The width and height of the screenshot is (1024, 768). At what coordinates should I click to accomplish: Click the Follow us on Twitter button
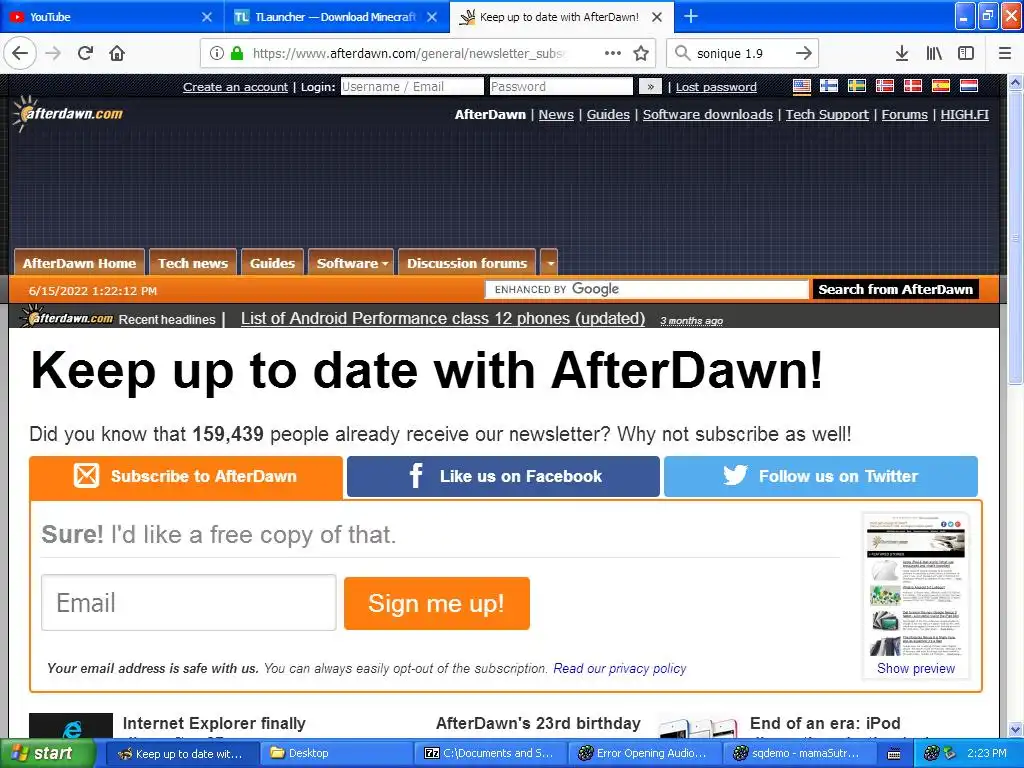pyautogui.click(x=820, y=477)
